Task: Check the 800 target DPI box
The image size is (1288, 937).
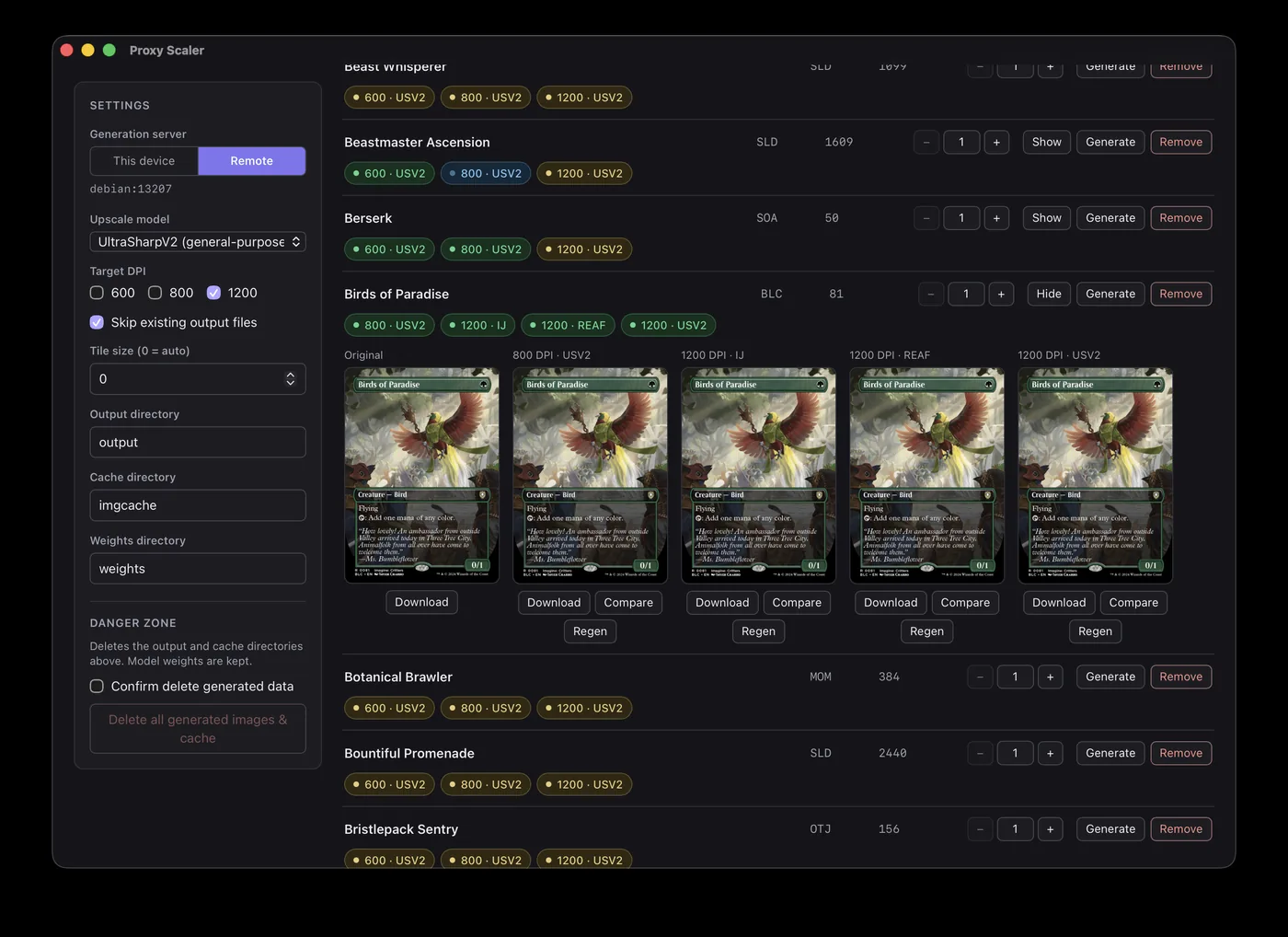Action: (155, 293)
